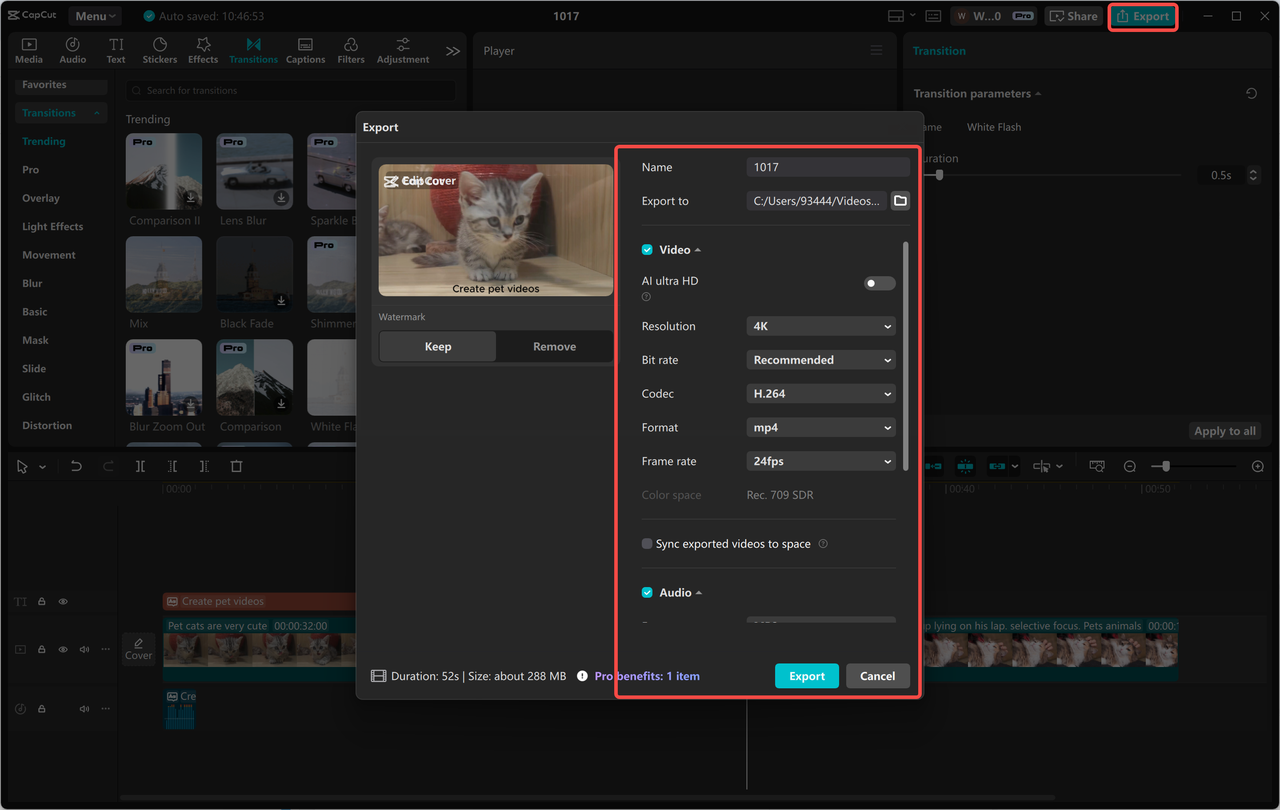
Task: Hide the main video track eye icon
Action: 63,650
